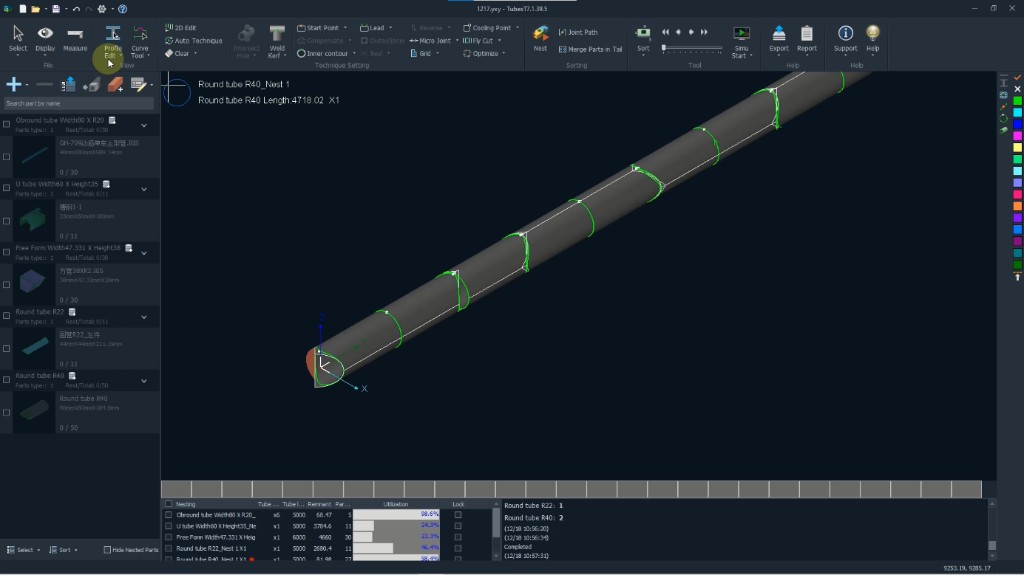The height and width of the screenshot is (575, 1024).
Task: Select the Round tube R40 part thumbnail
Action: [34, 411]
